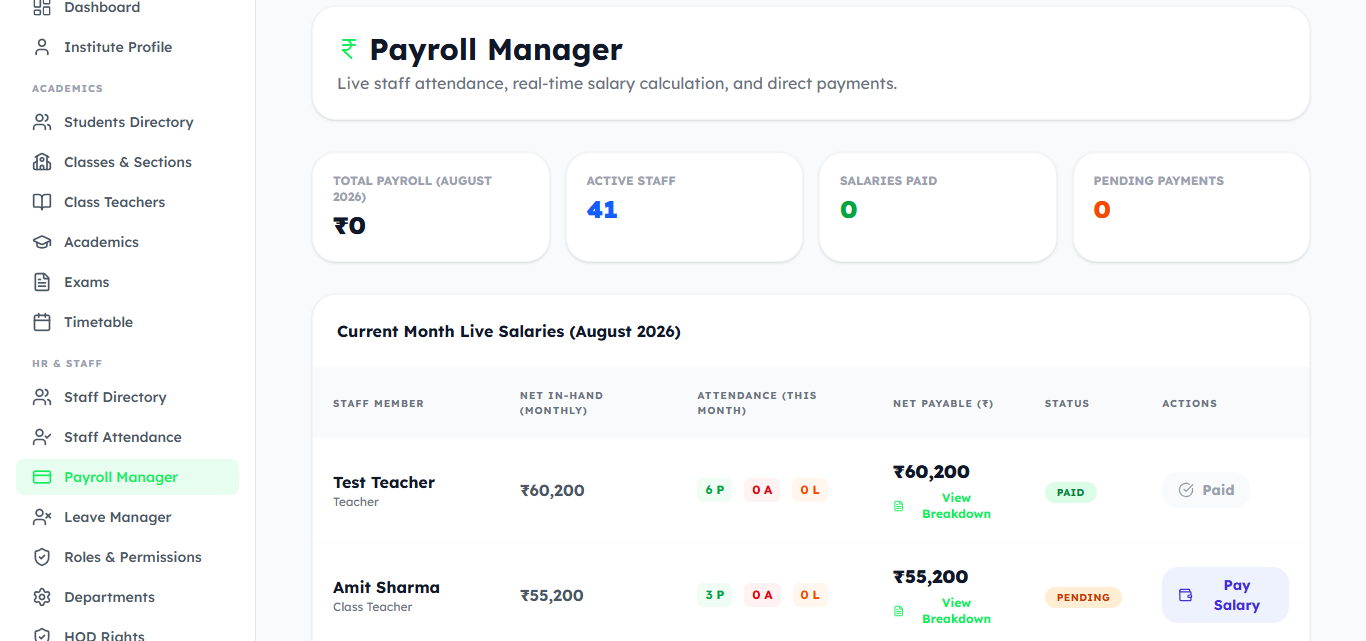The height and width of the screenshot is (641, 1366).
Task: Click the Test Teacher staff name
Action: [384, 482]
